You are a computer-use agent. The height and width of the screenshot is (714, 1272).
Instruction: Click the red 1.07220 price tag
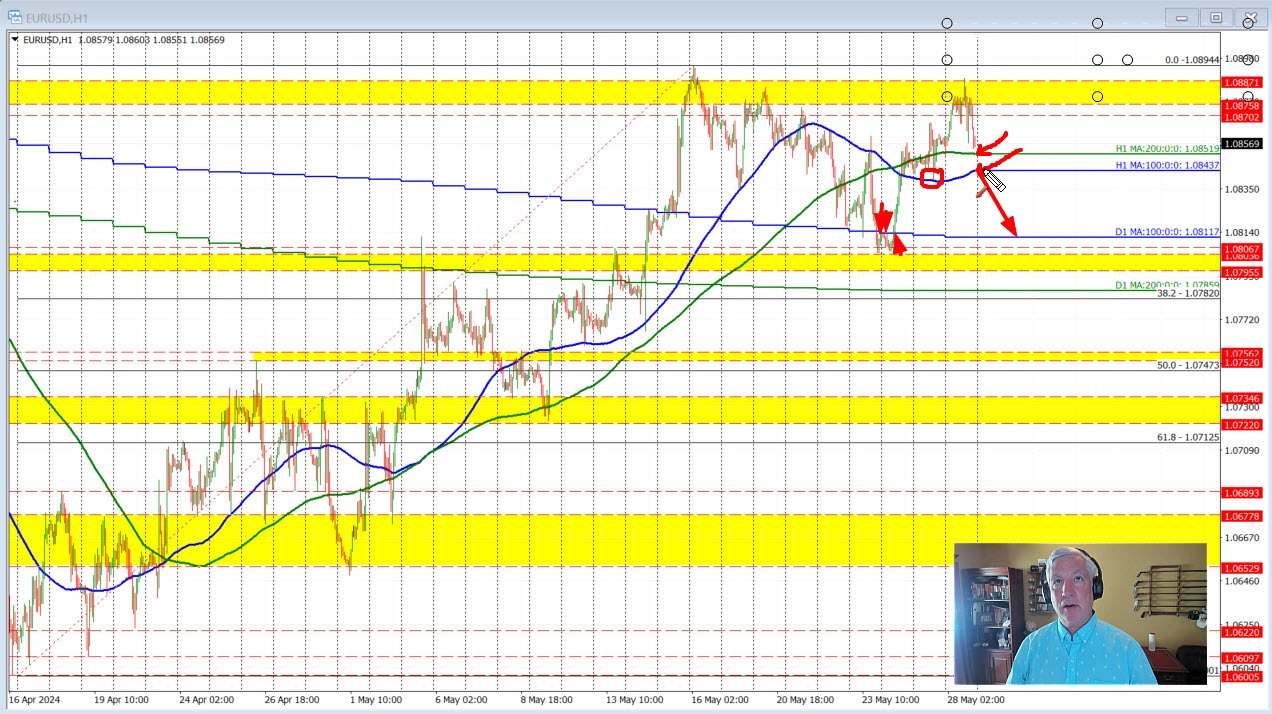(1242, 425)
